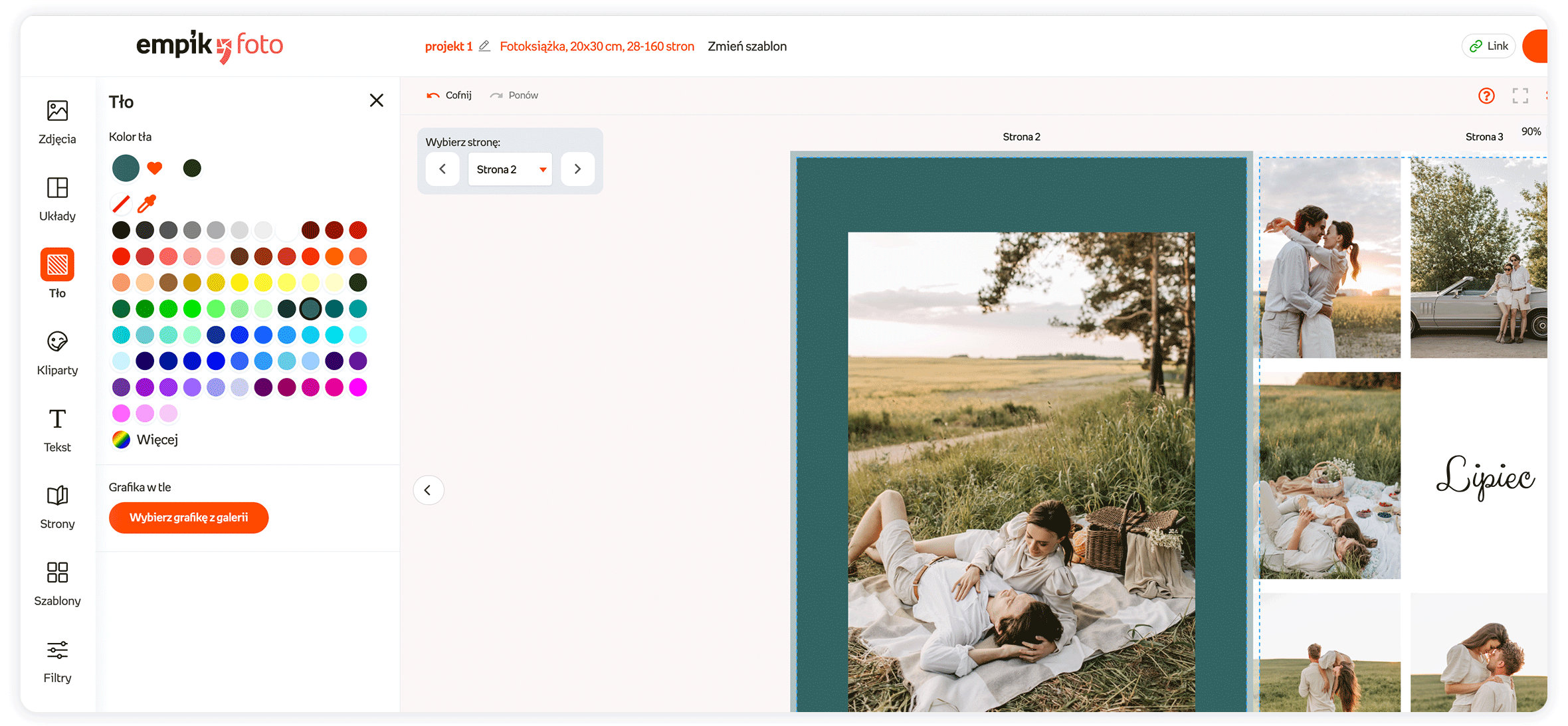Expand the Strona 2 page dropdown
This screenshot has height=726, width=1568.
[x=510, y=169]
